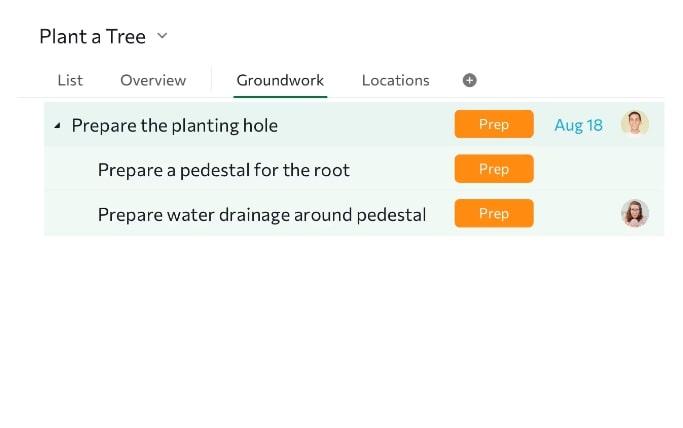Open the Prepare a pedestal for the root subtask
The height and width of the screenshot is (428, 683).
[x=224, y=170]
